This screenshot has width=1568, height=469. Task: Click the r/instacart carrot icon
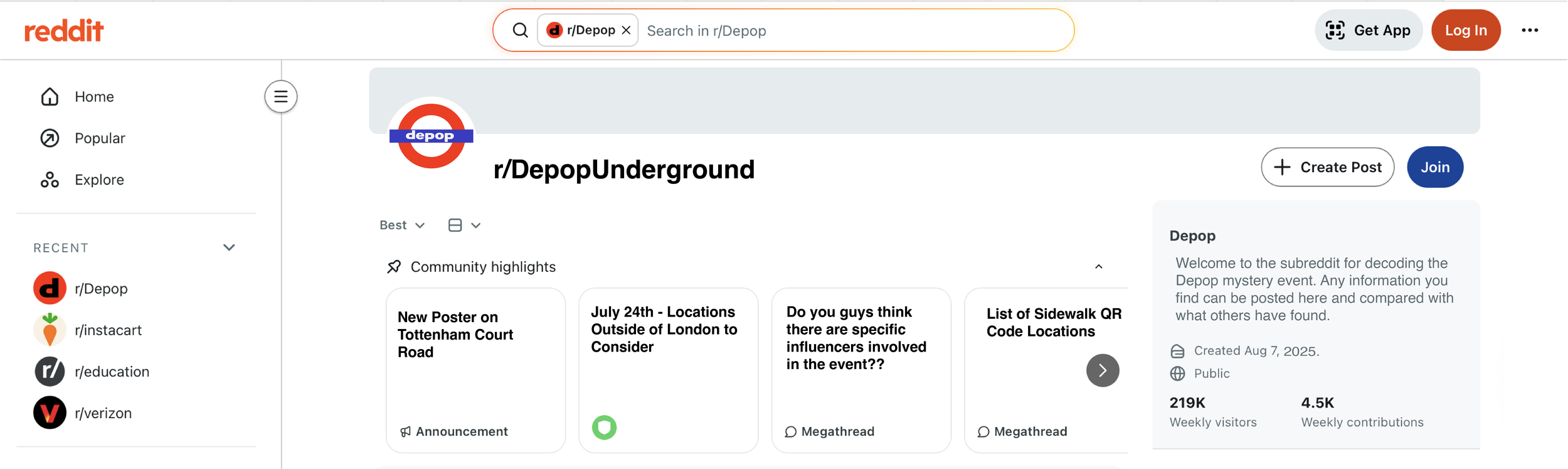(x=50, y=330)
